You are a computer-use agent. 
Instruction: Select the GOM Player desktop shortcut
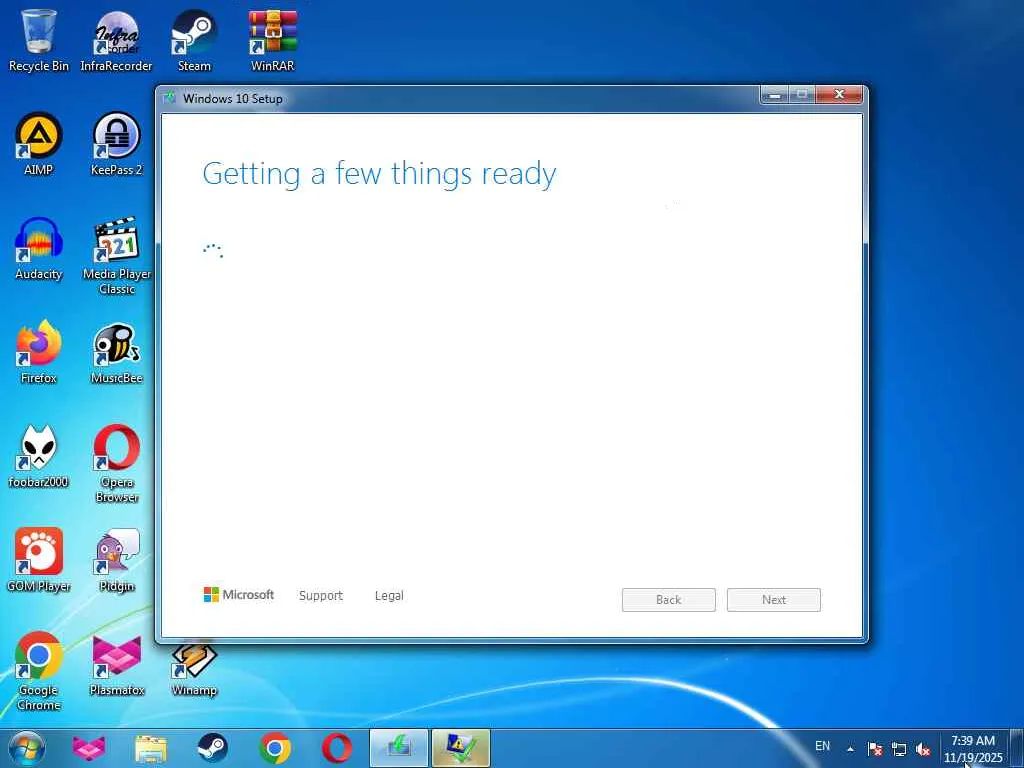(x=39, y=560)
